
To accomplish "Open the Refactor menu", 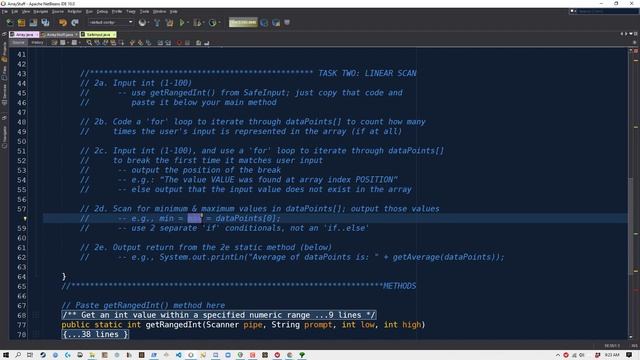I will (x=74, y=11).
